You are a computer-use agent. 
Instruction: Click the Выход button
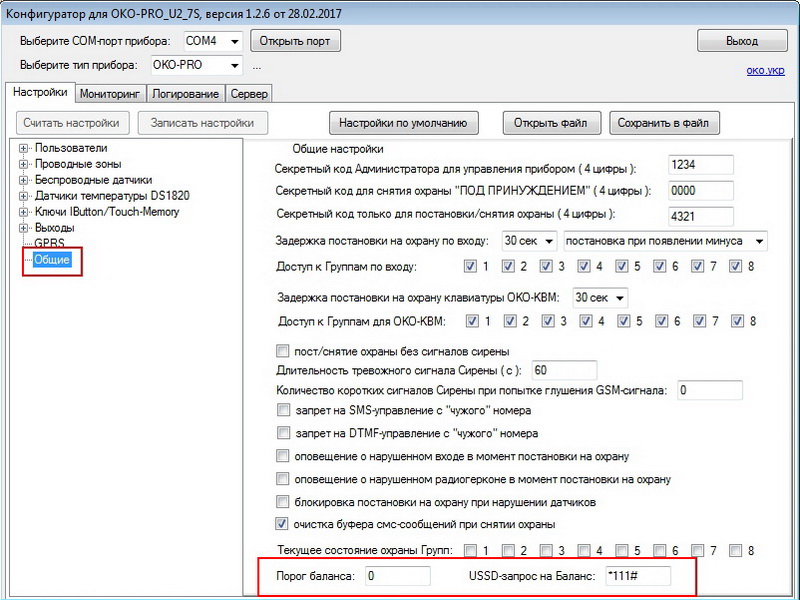click(742, 41)
